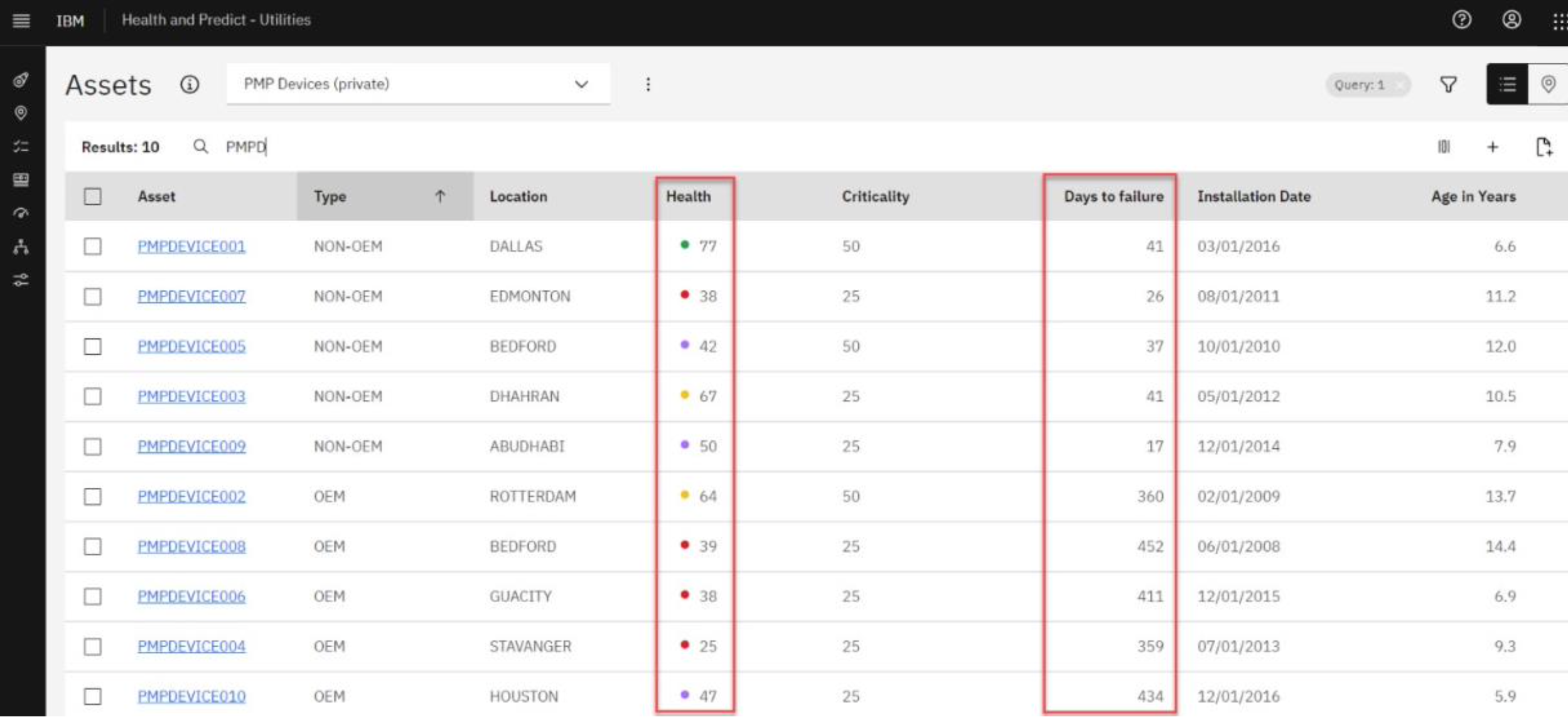Click the help question mark icon
This screenshot has height=717, width=1568.
click(1461, 20)
